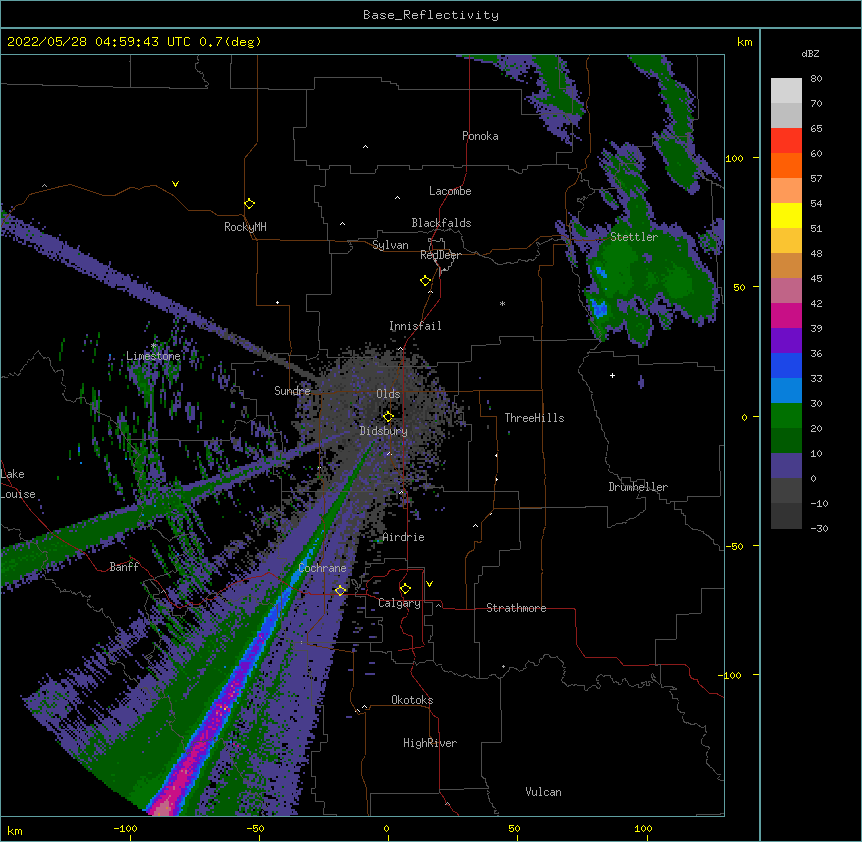Click the yellow radar site marker below Olds

click(x=388, y=416)
